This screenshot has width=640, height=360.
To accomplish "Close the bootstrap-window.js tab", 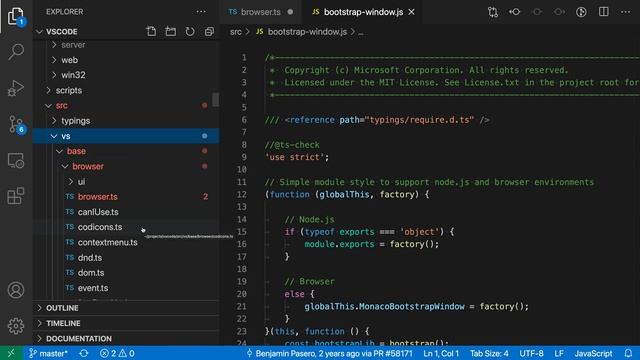I will tap(412, 12).
